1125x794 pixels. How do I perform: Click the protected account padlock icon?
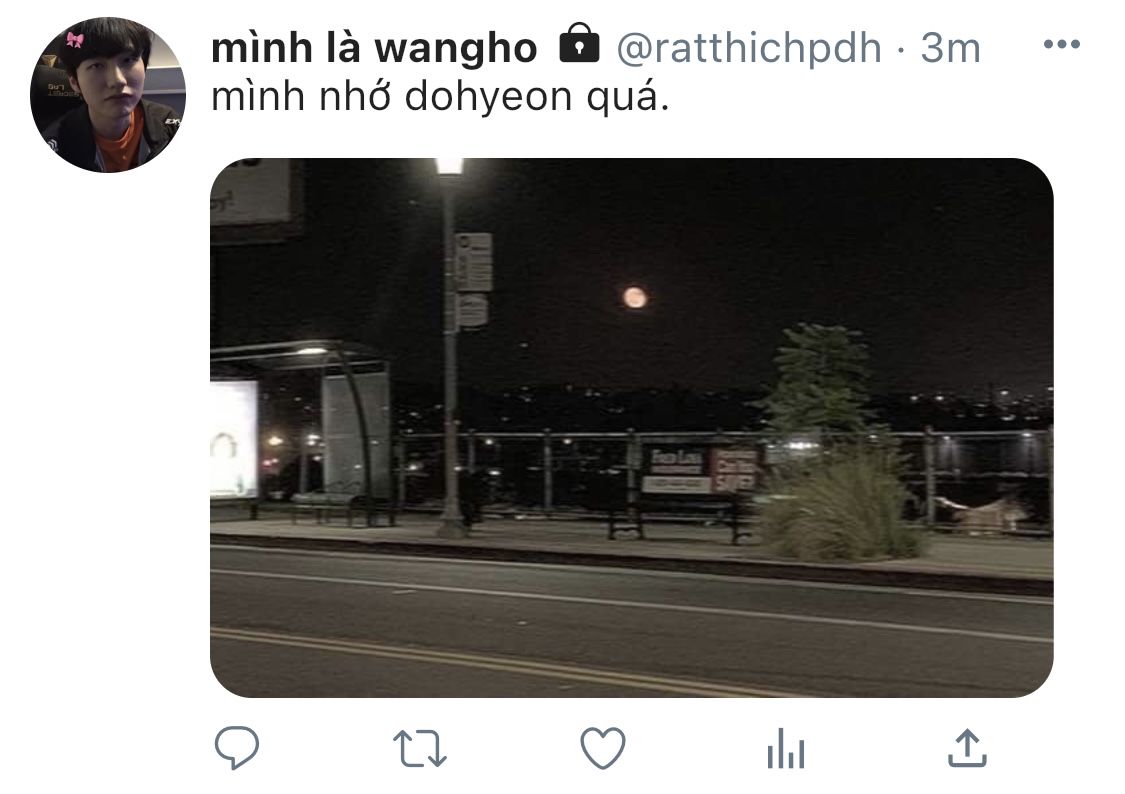(x=579, y=44)
